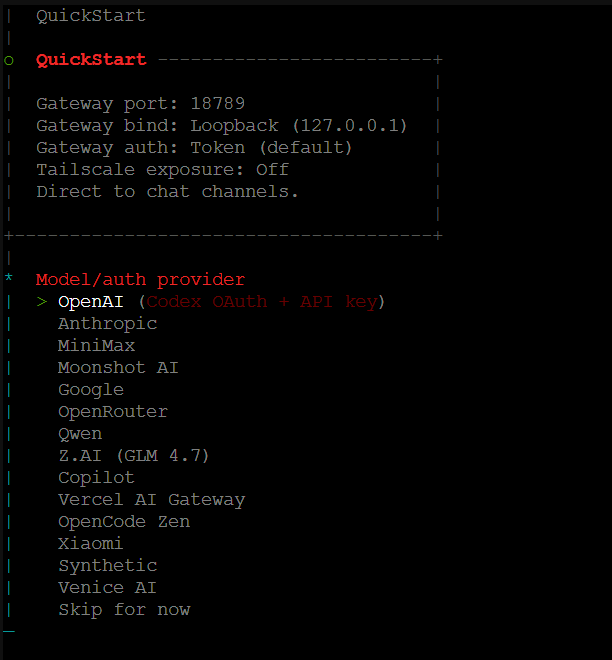
Task: Click the green selection arrow beside OpenAI
Action: point(42,302)
